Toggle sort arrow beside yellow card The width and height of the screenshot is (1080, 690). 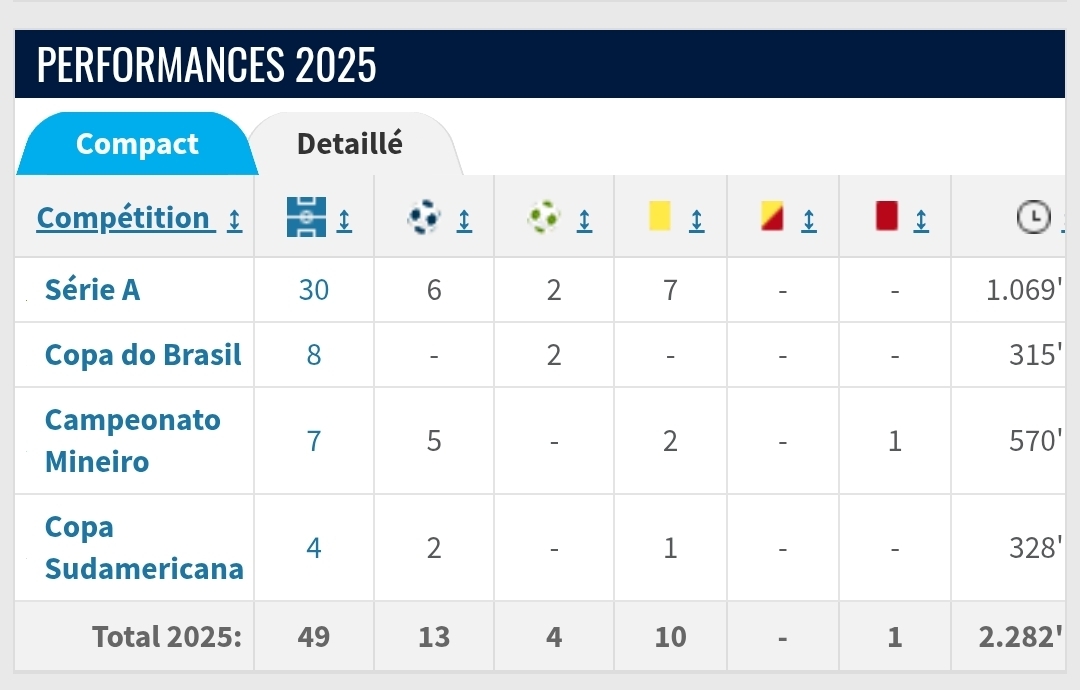pyautogui.click(x=697, y=220)
